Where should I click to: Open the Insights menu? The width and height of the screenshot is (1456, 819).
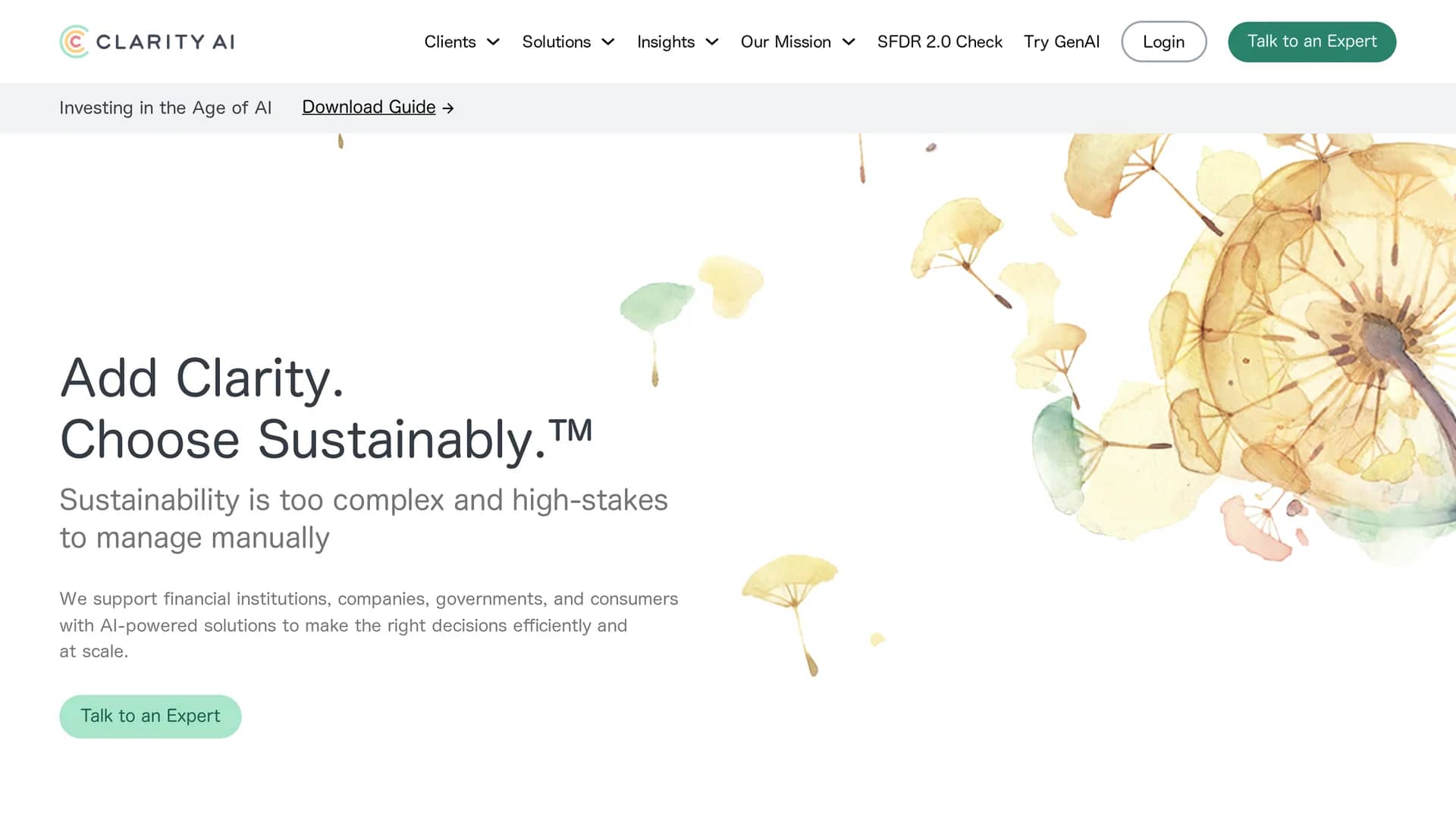point(666,42)
